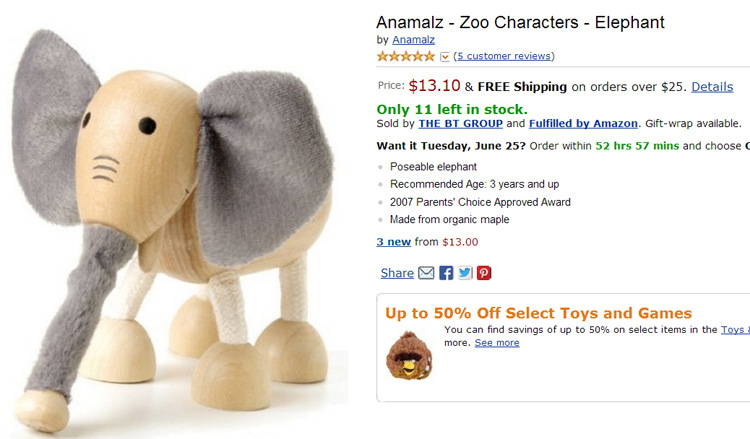The image size is (750, 439).
Task: Read the 5 customer reviews
Action: click(x=504, y=56)
